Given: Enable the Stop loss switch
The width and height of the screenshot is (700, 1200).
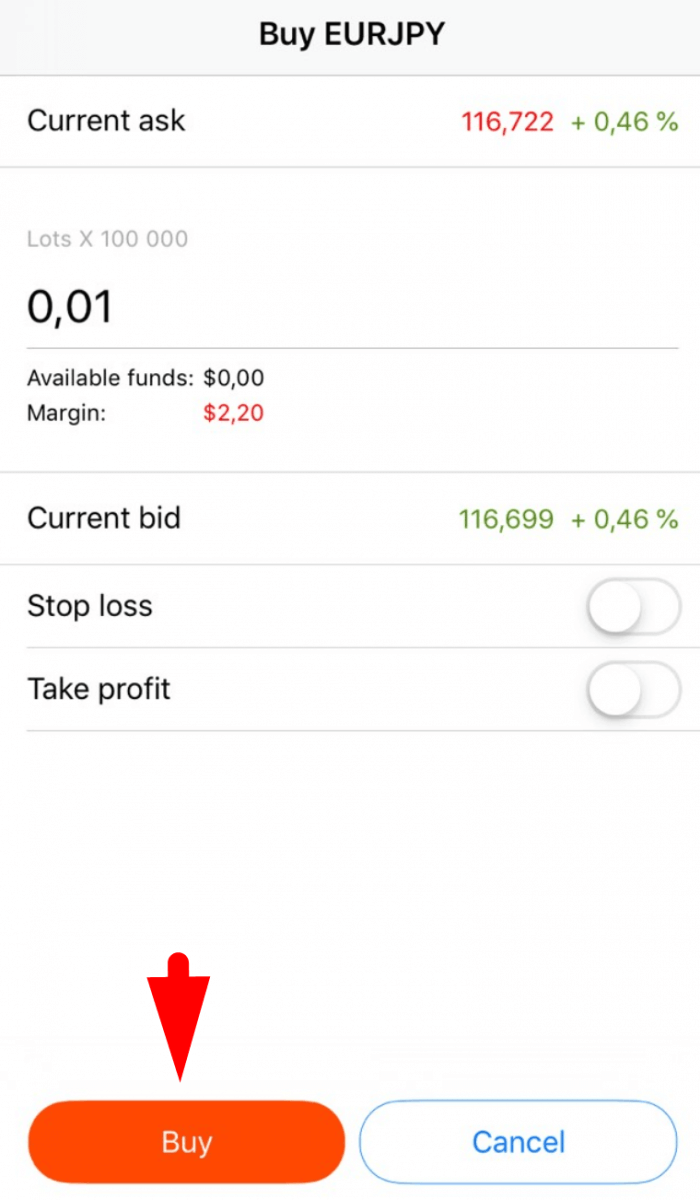Looking at the screenshot, I should pyautogui.click(x=634, y=606).
